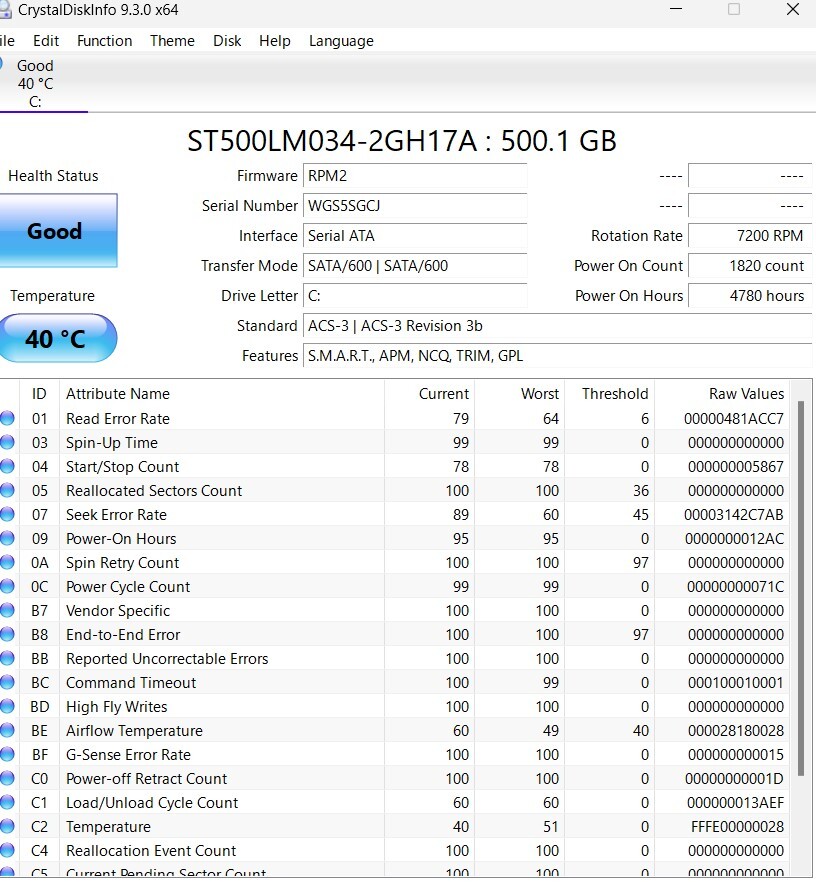Screen dimensions: 816x882
Task: Click the status orb for G-Sense Error Rate
Action: 8,755
